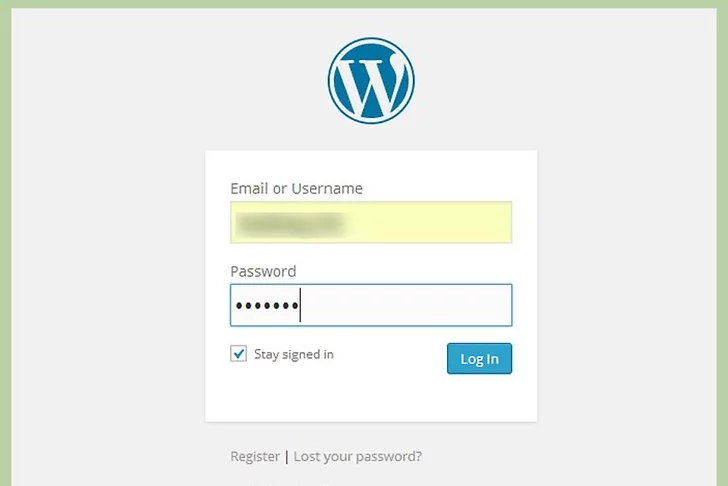This screenshot has height=486, width=728.
Task: Follow the Lost your password? link
Action: [x=358, y=456]
